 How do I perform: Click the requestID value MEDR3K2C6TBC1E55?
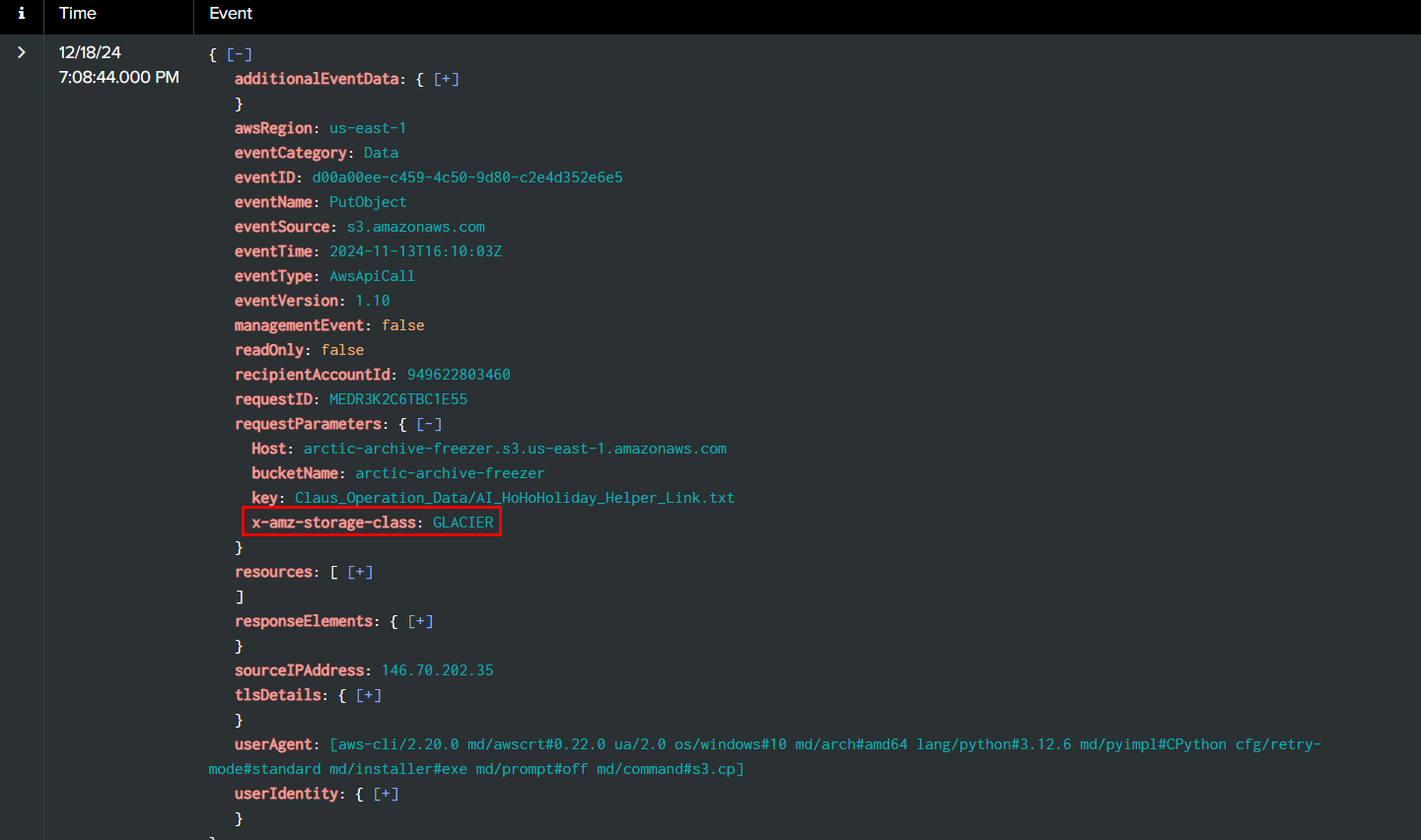pyautogui.click(x=398, y=399)
